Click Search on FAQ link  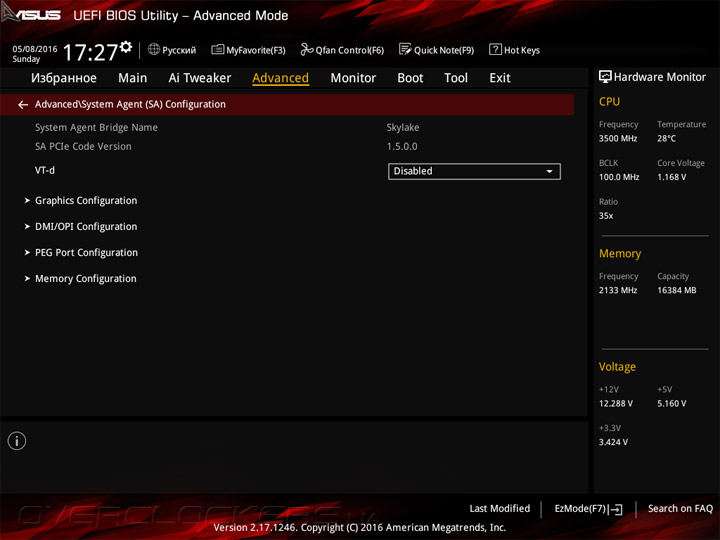(680, 509)
